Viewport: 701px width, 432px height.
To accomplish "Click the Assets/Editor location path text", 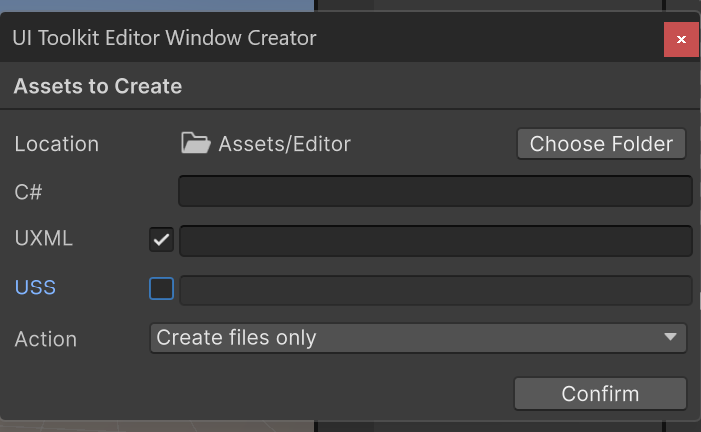I will pos(284,144).
